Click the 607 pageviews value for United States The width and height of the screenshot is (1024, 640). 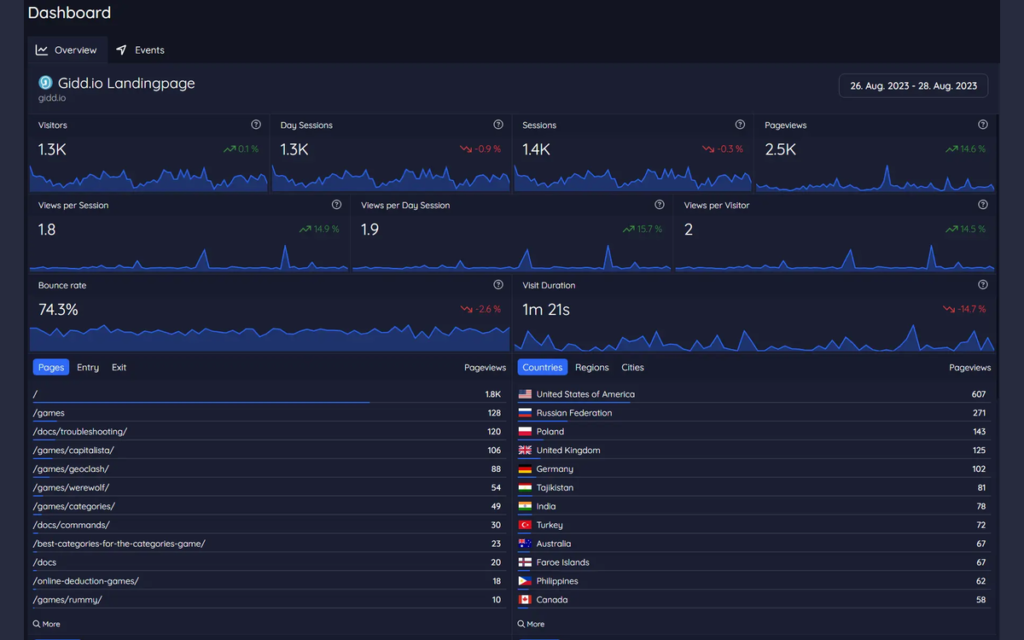pyautogui.click(x=978, y=394)
